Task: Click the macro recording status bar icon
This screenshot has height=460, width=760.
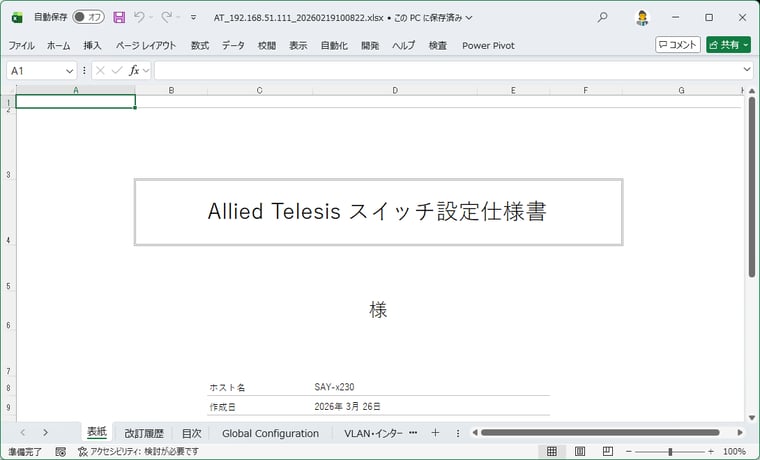Action: tap(61, 452)
